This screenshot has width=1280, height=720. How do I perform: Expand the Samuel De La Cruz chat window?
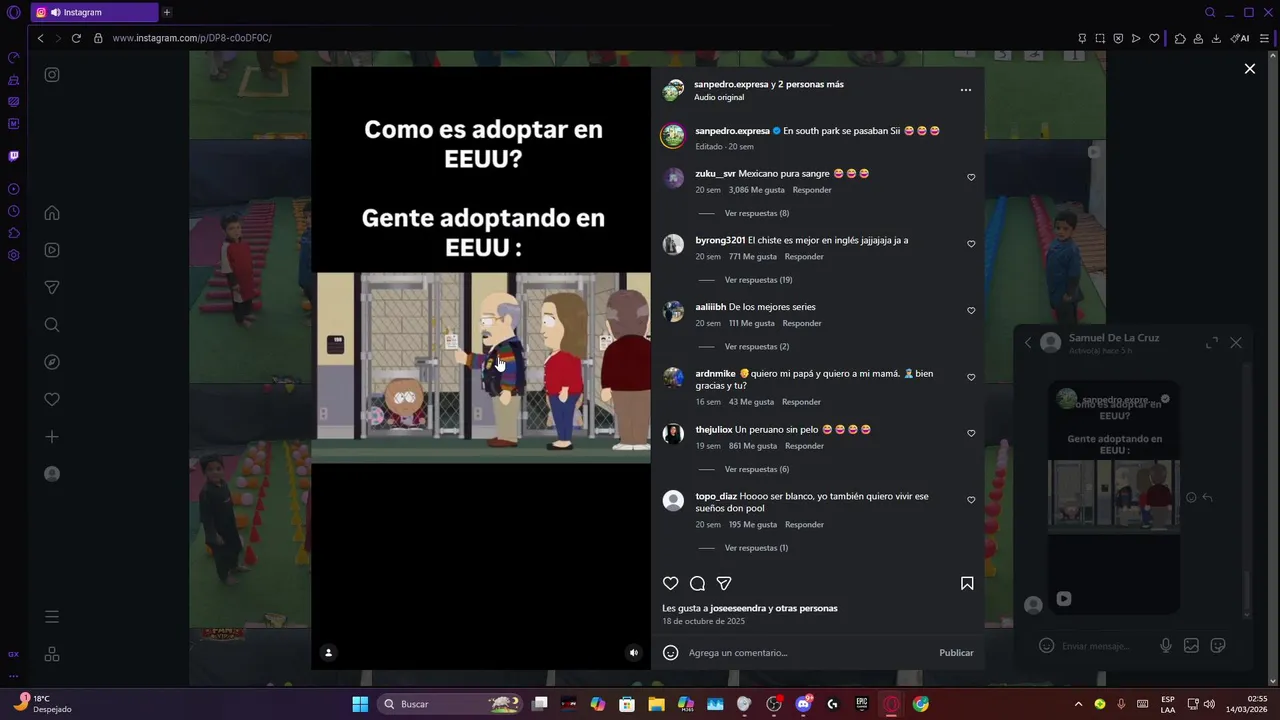coord(1212,342)
